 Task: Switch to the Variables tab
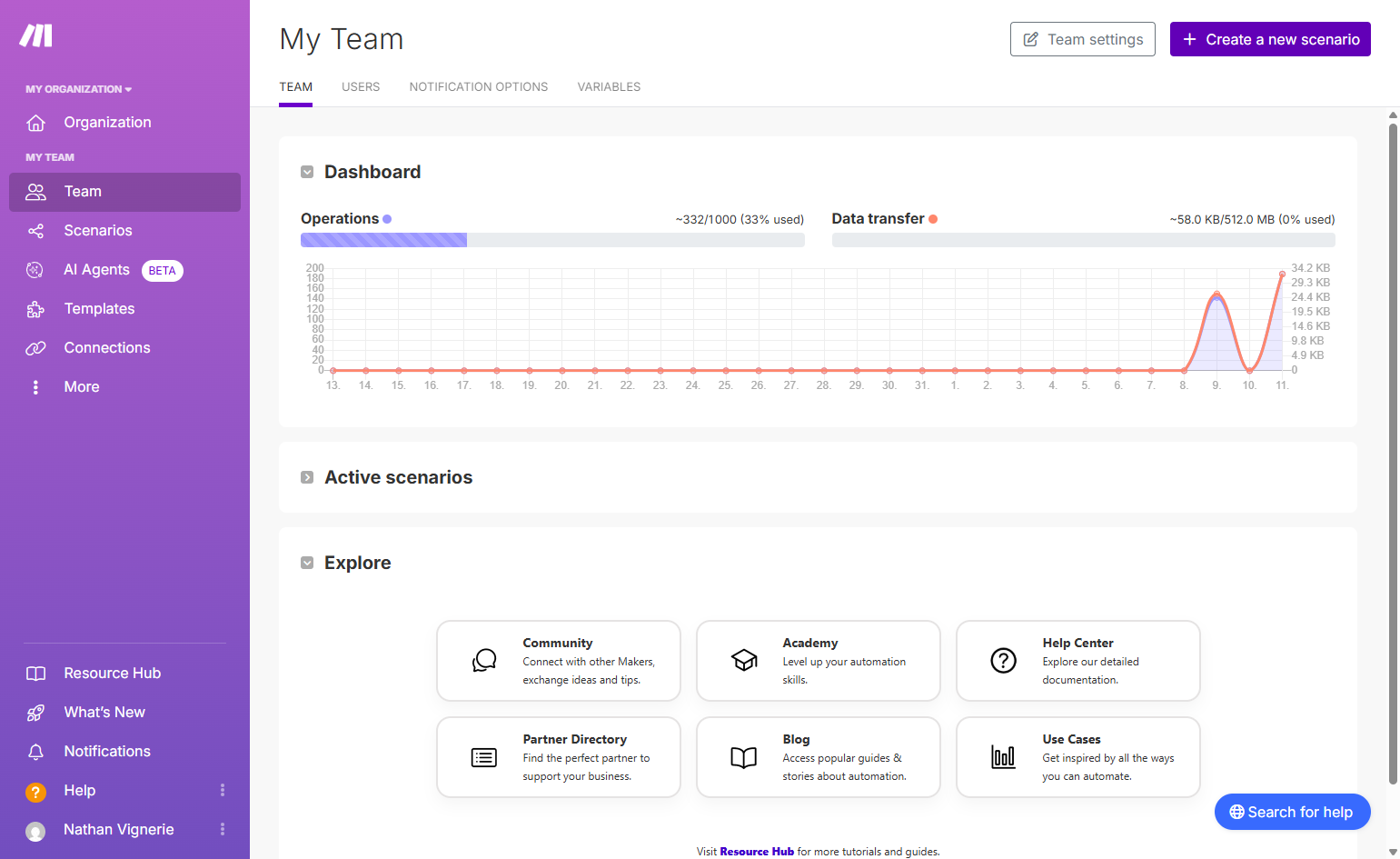609,87
